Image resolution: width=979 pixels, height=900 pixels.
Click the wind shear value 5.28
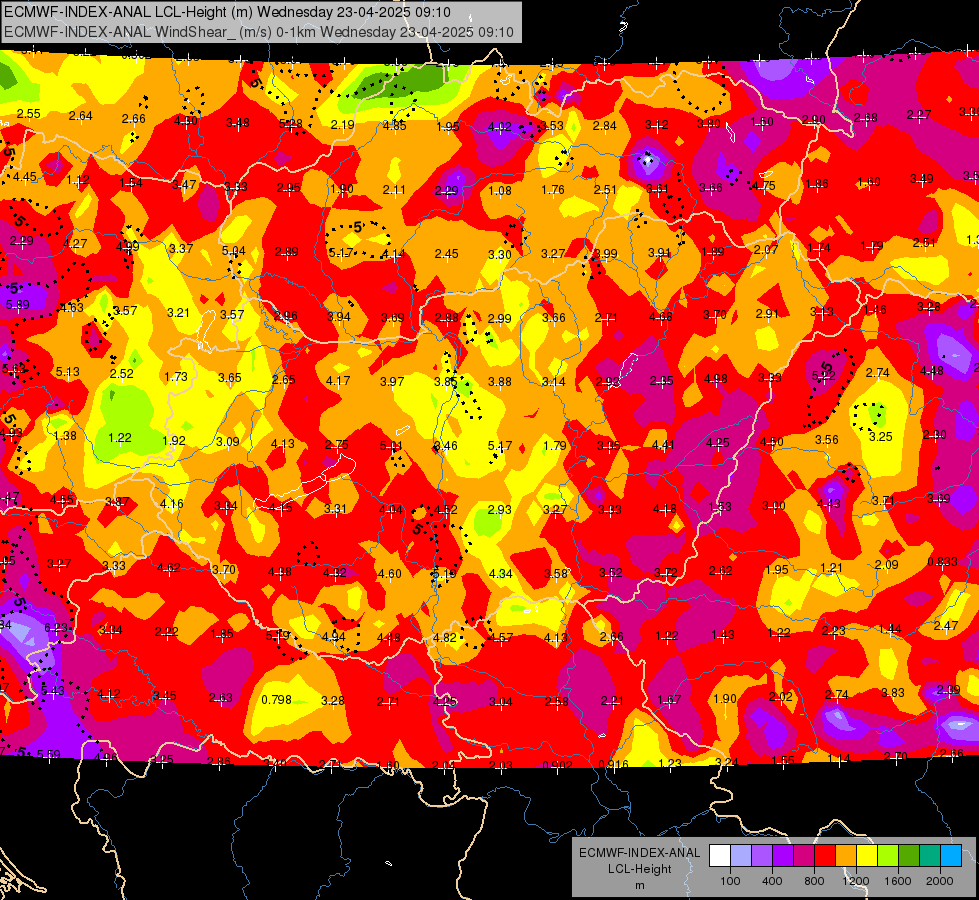point(290,124)
